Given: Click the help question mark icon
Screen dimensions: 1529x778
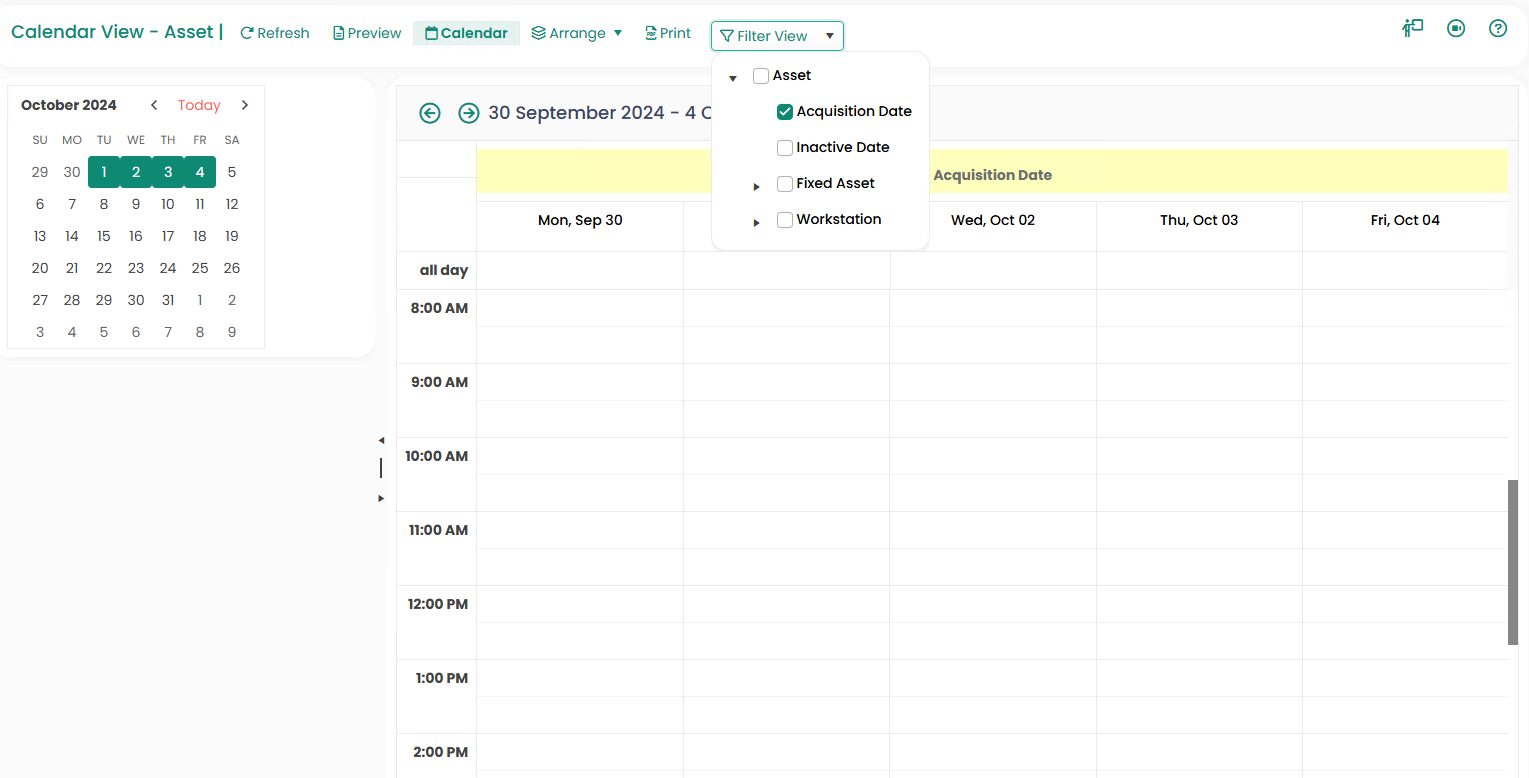Looking at the screenshot, I should point(1497,28).
